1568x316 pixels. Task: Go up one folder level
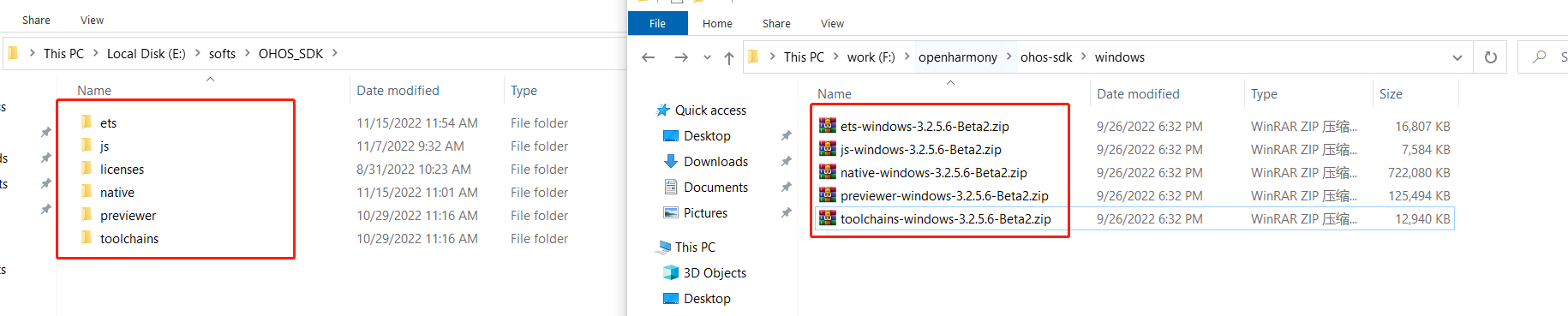729,57
